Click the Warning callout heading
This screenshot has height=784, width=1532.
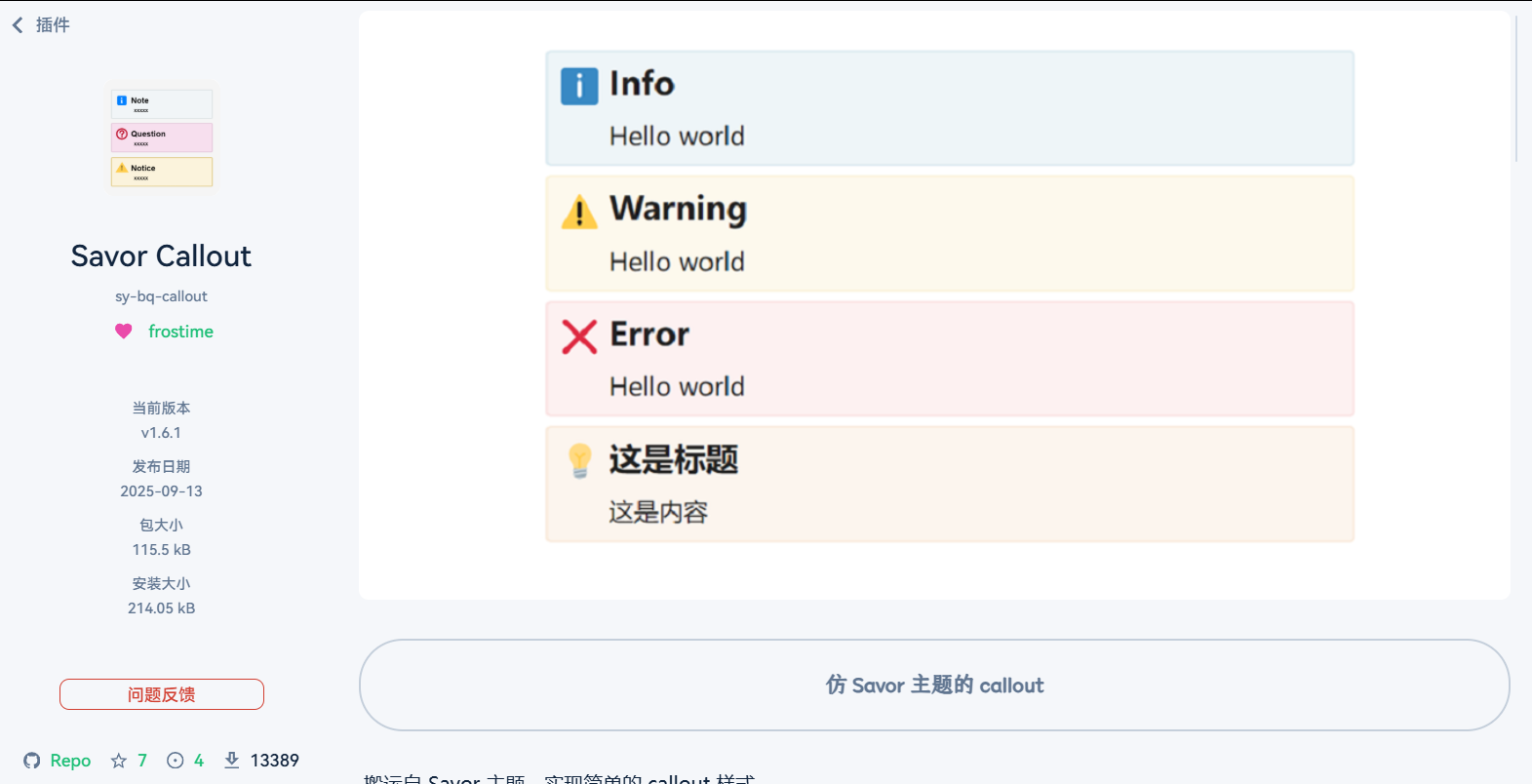coord(679,210)
